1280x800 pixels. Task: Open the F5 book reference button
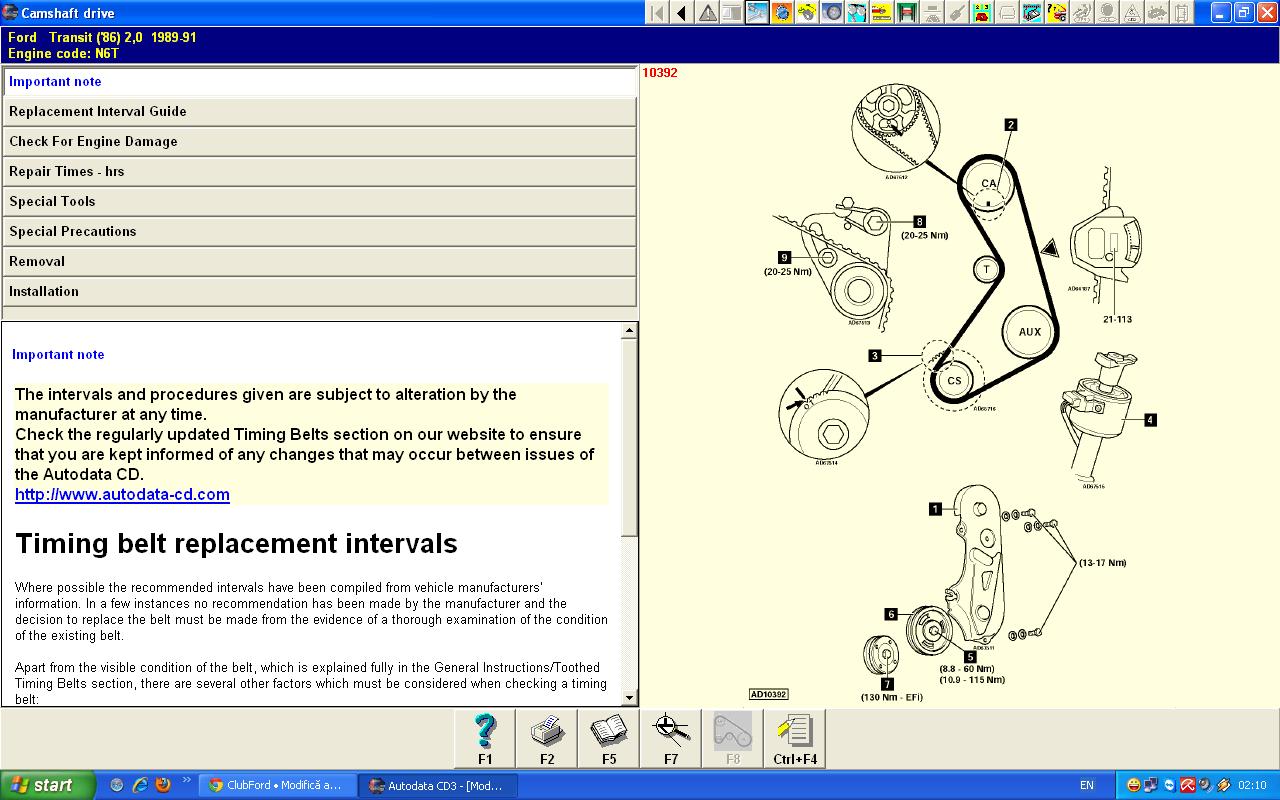(609, 739)
